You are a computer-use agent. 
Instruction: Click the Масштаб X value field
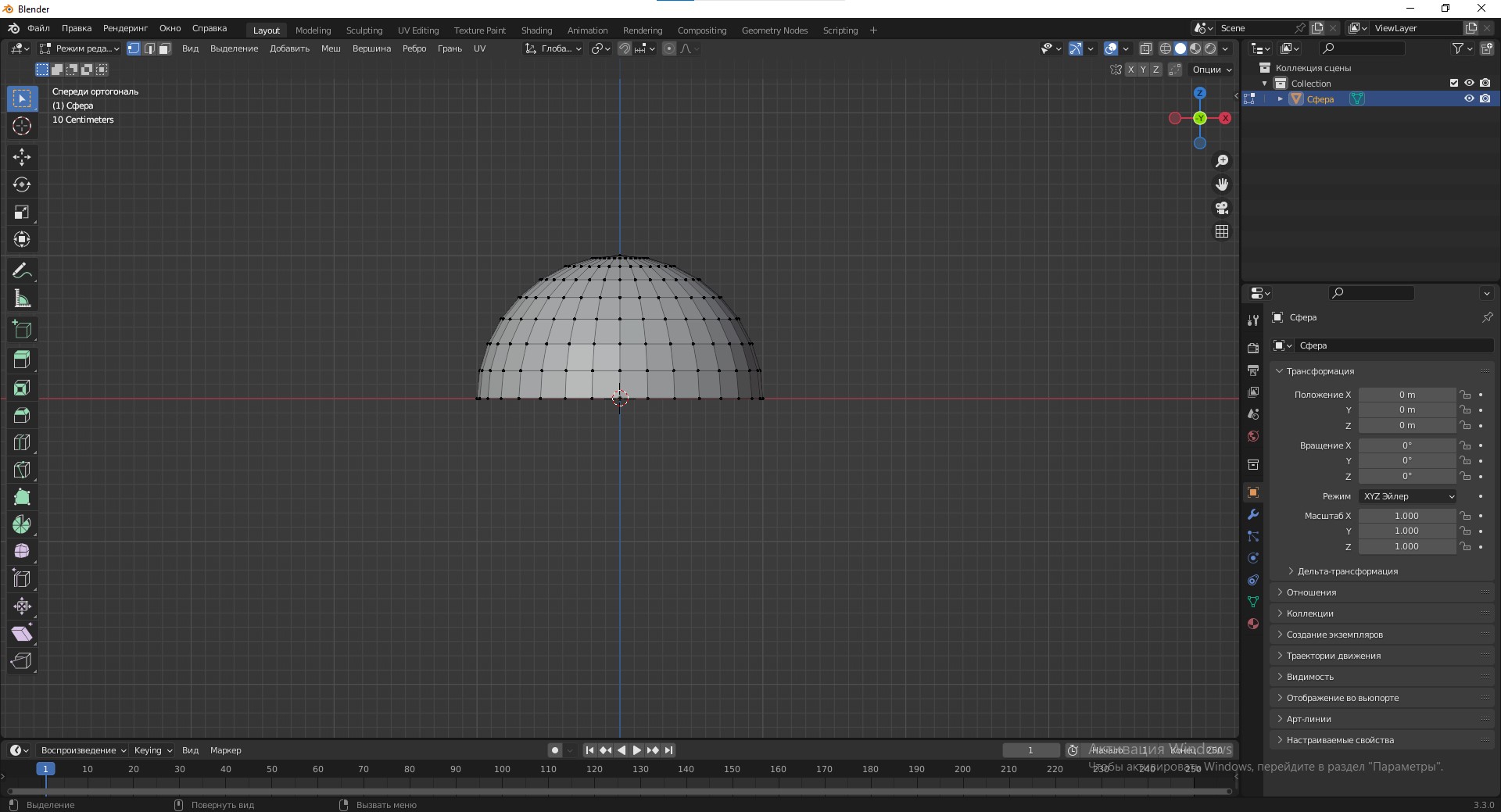1407,516
